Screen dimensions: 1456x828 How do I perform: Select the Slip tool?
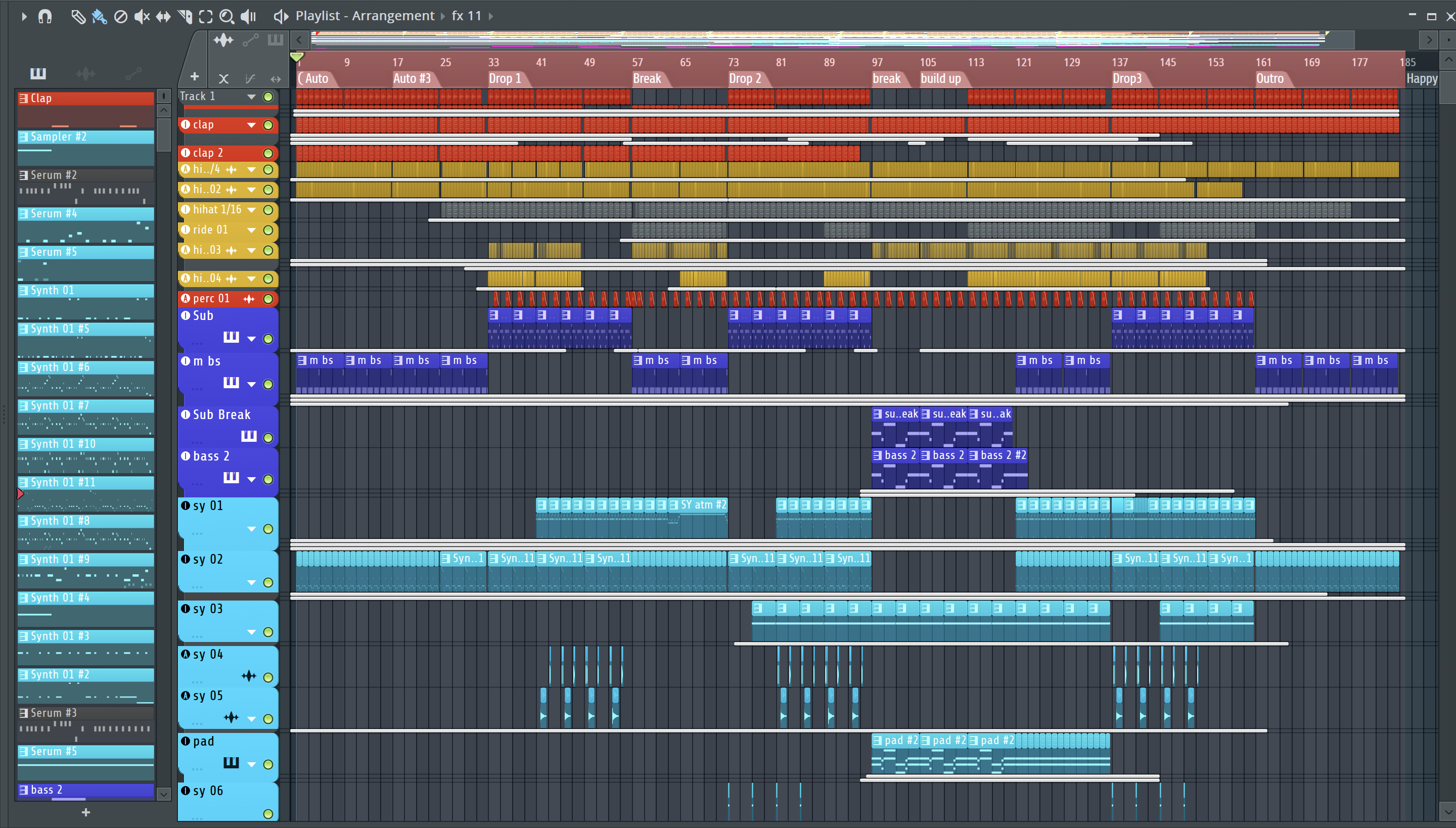163,16
